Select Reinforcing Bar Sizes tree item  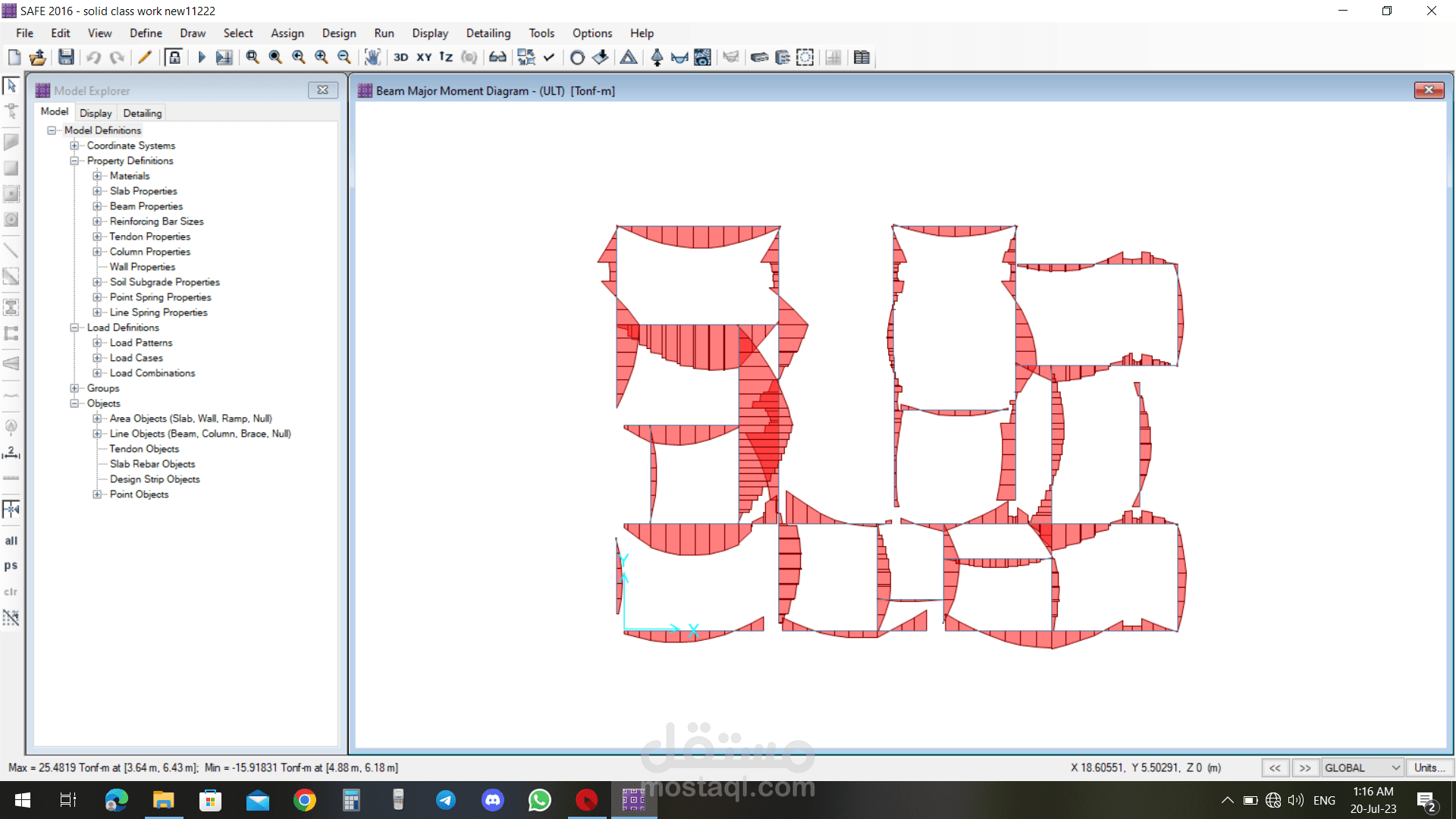point(157,221)
